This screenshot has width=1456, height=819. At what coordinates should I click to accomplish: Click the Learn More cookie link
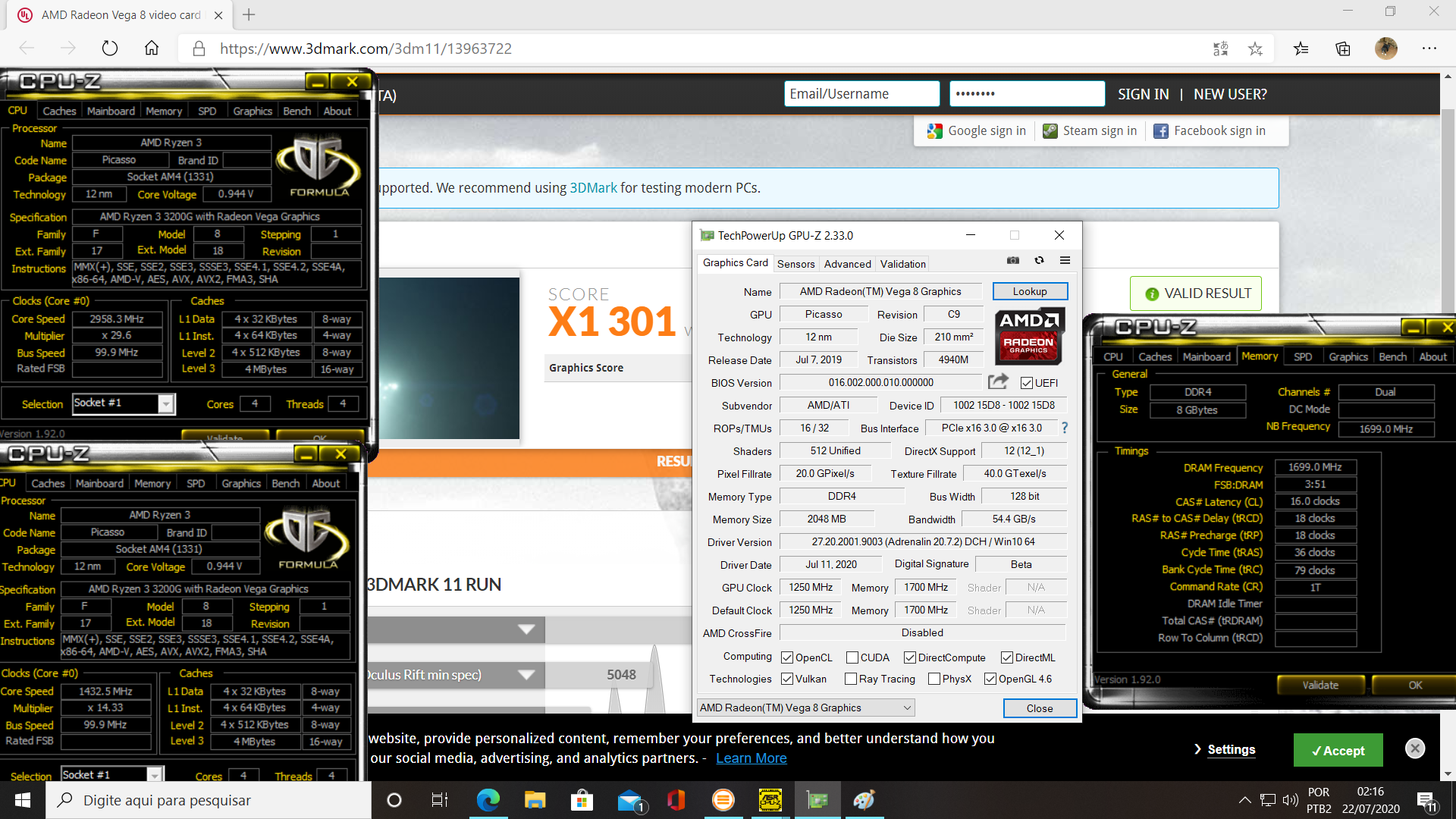(751, 758)
